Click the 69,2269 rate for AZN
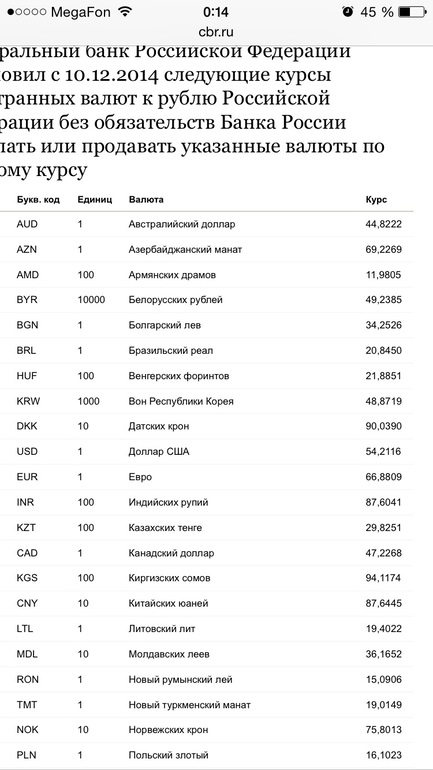Image resolution: width=433 pixels, height=770 pixels. 384,249
